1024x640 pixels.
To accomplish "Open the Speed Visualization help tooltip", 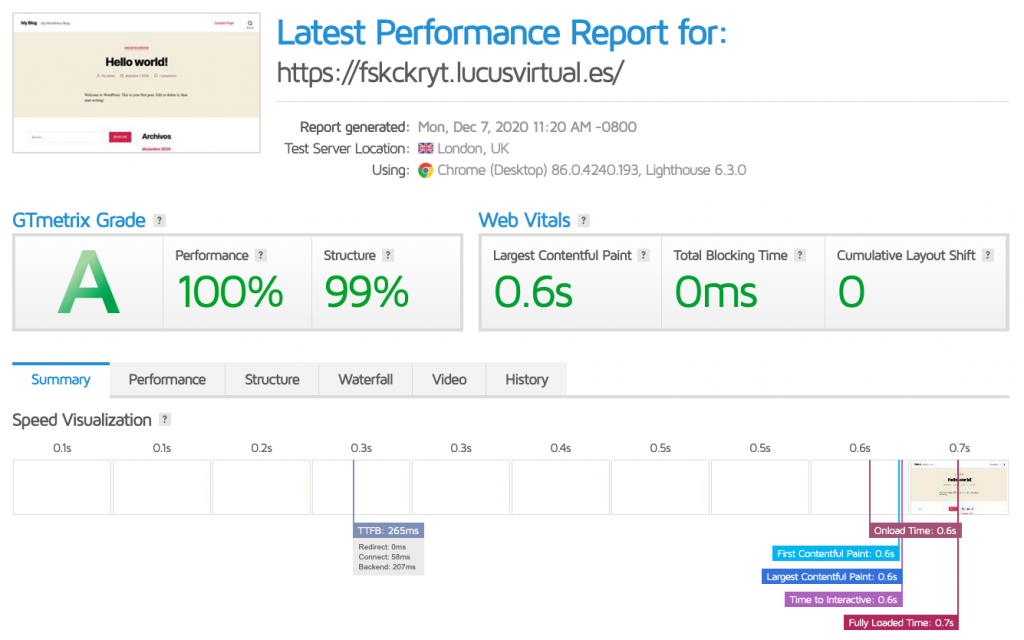I will pos(168,420).
